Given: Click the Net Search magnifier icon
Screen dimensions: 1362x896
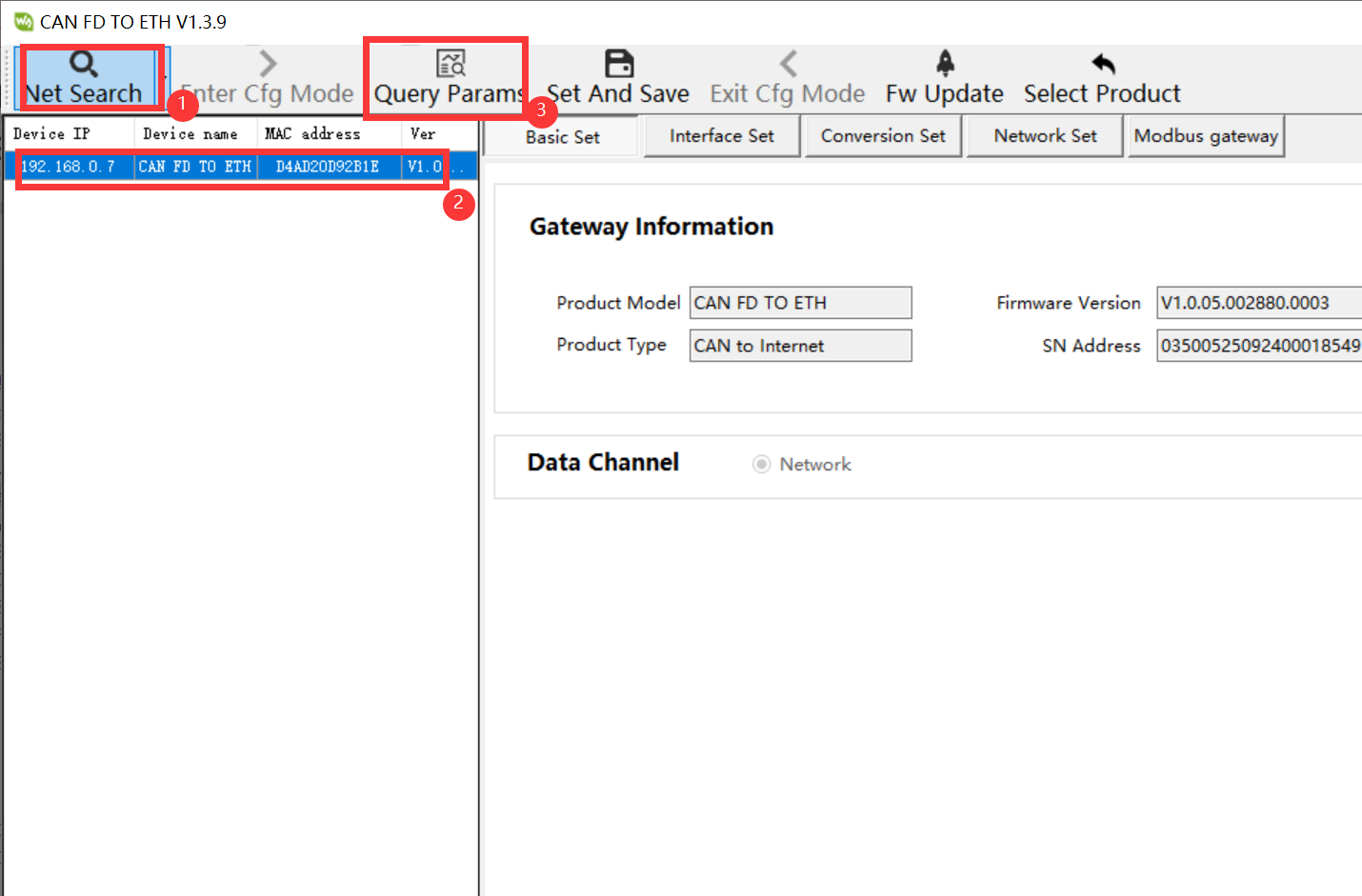Looking at the screenshot, I should click(84, 64).
